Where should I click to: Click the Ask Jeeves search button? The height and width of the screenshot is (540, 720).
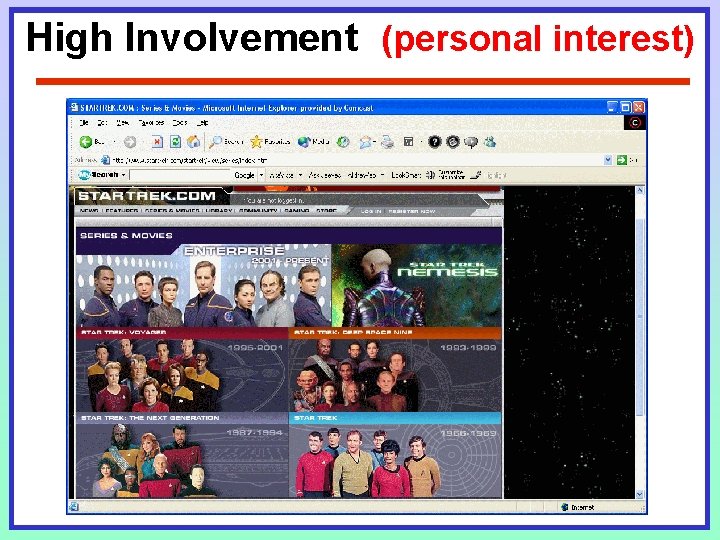point(325,175)
